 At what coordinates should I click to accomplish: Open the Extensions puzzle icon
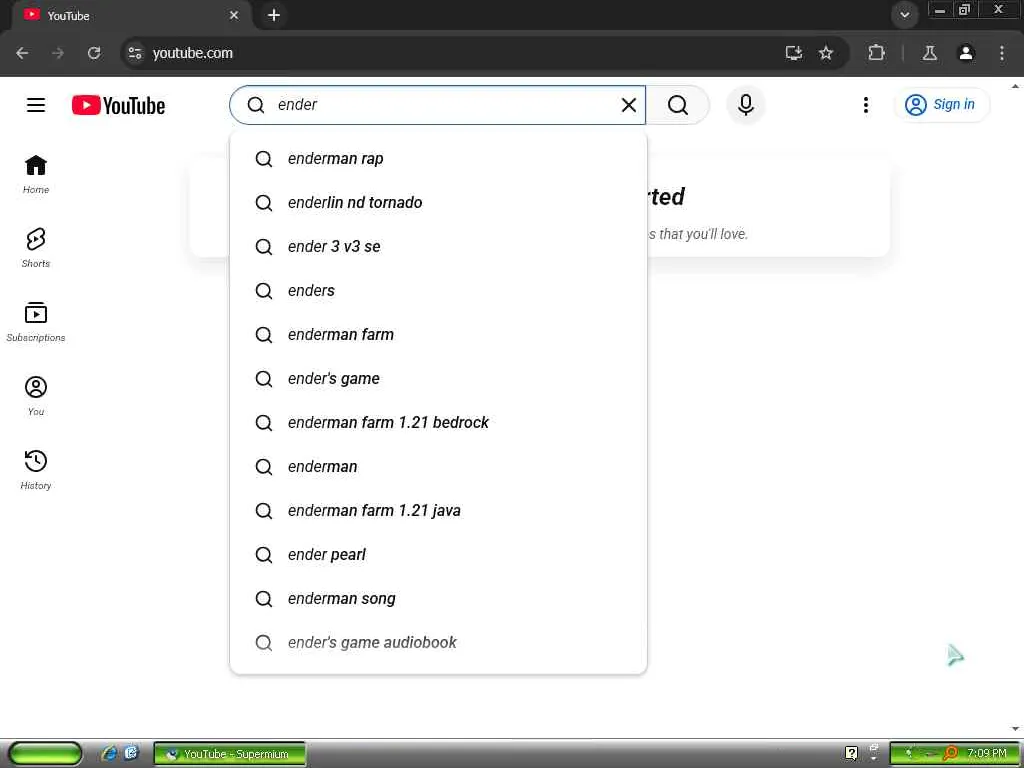point(876,53)
